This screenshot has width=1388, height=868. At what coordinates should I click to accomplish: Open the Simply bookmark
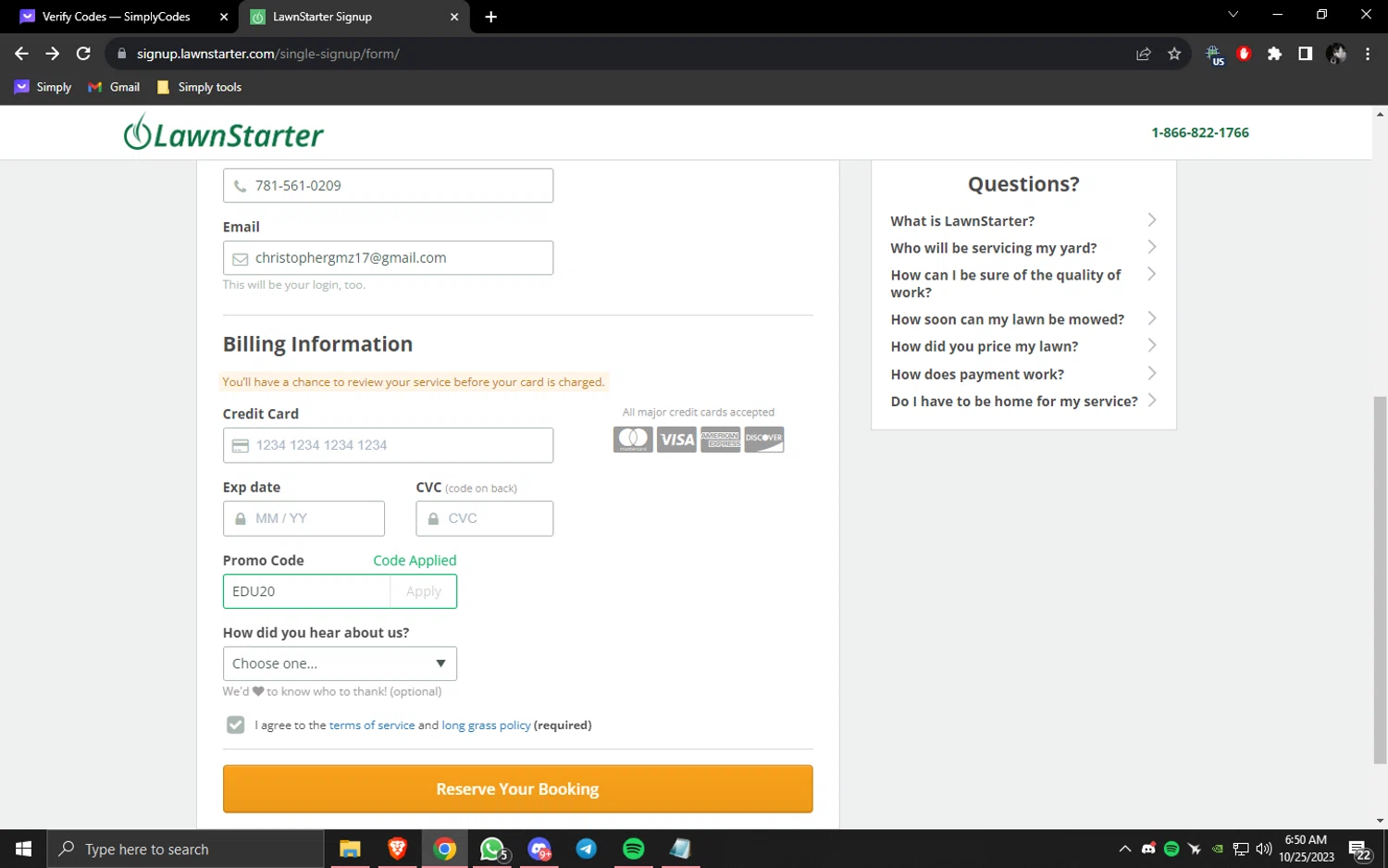click(x=43, y=87)
